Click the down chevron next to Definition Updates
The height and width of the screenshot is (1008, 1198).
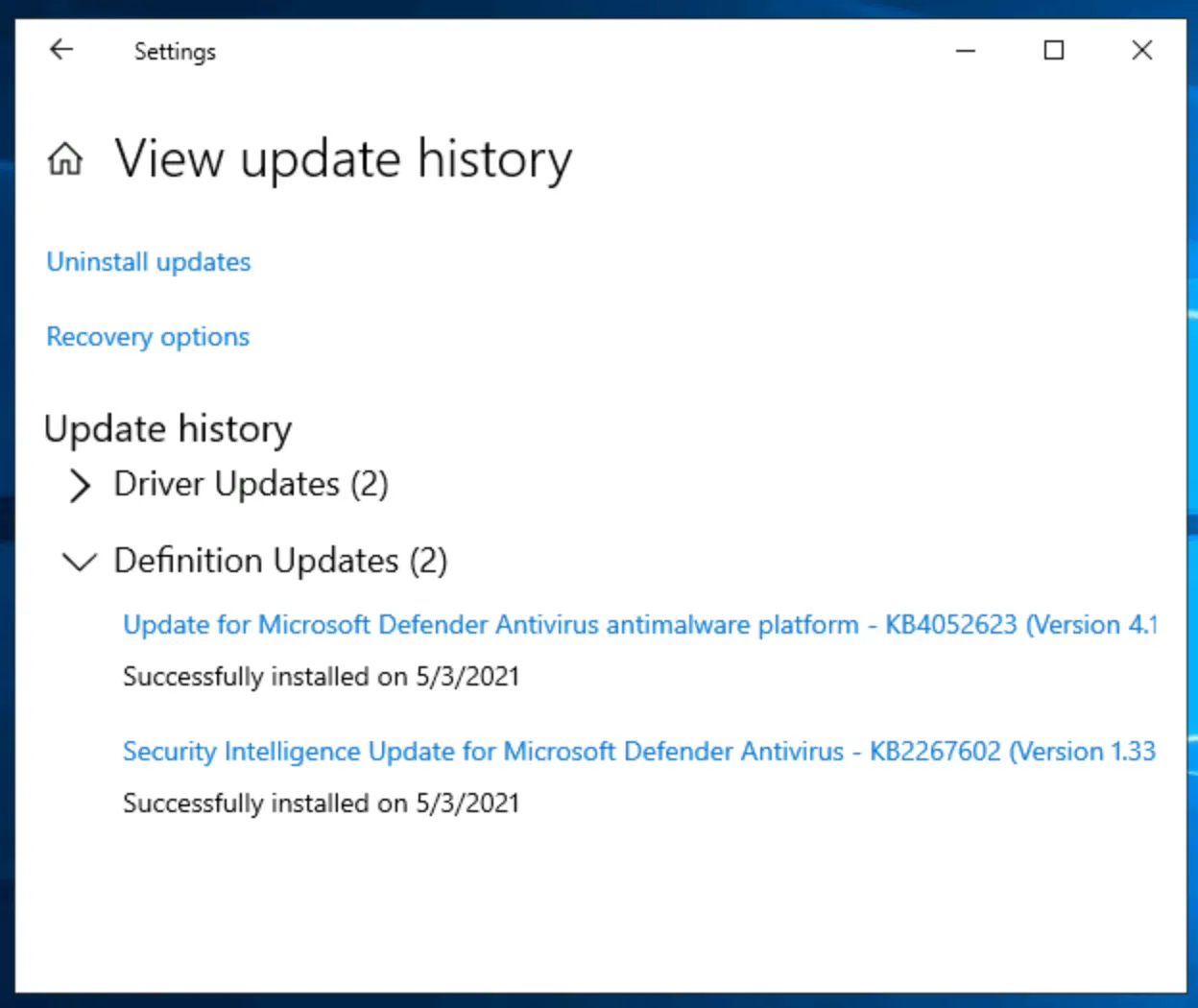coord(80,563)
